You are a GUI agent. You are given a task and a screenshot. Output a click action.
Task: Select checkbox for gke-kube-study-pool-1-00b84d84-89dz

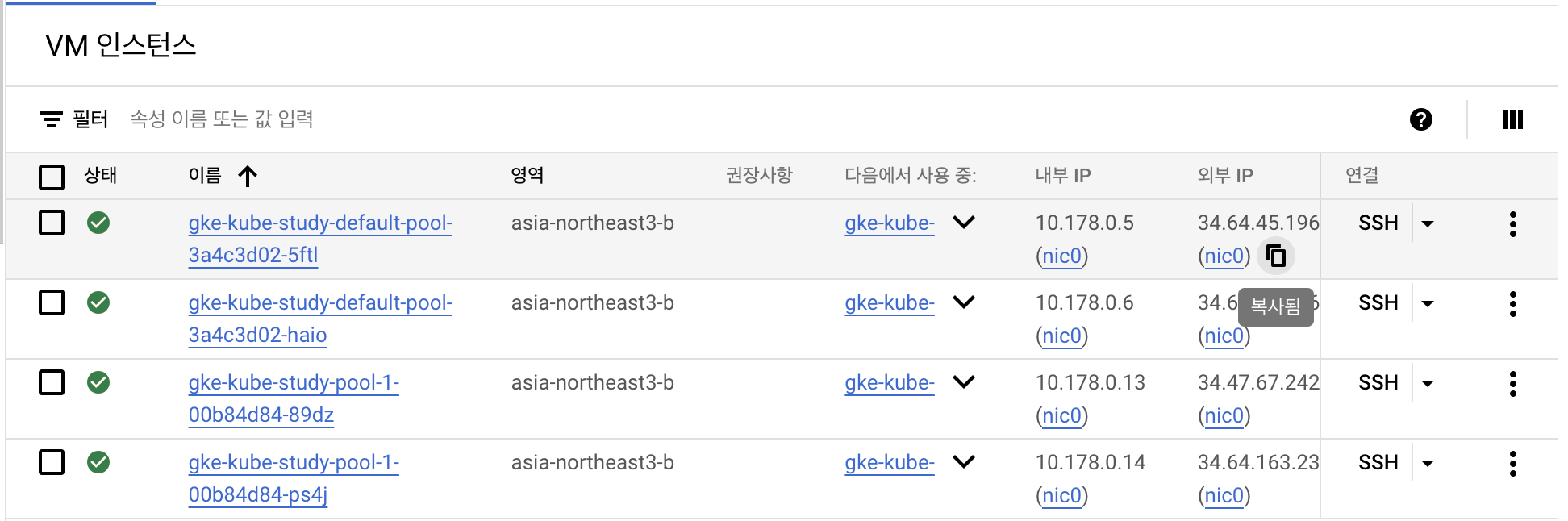tap(52, 382)
